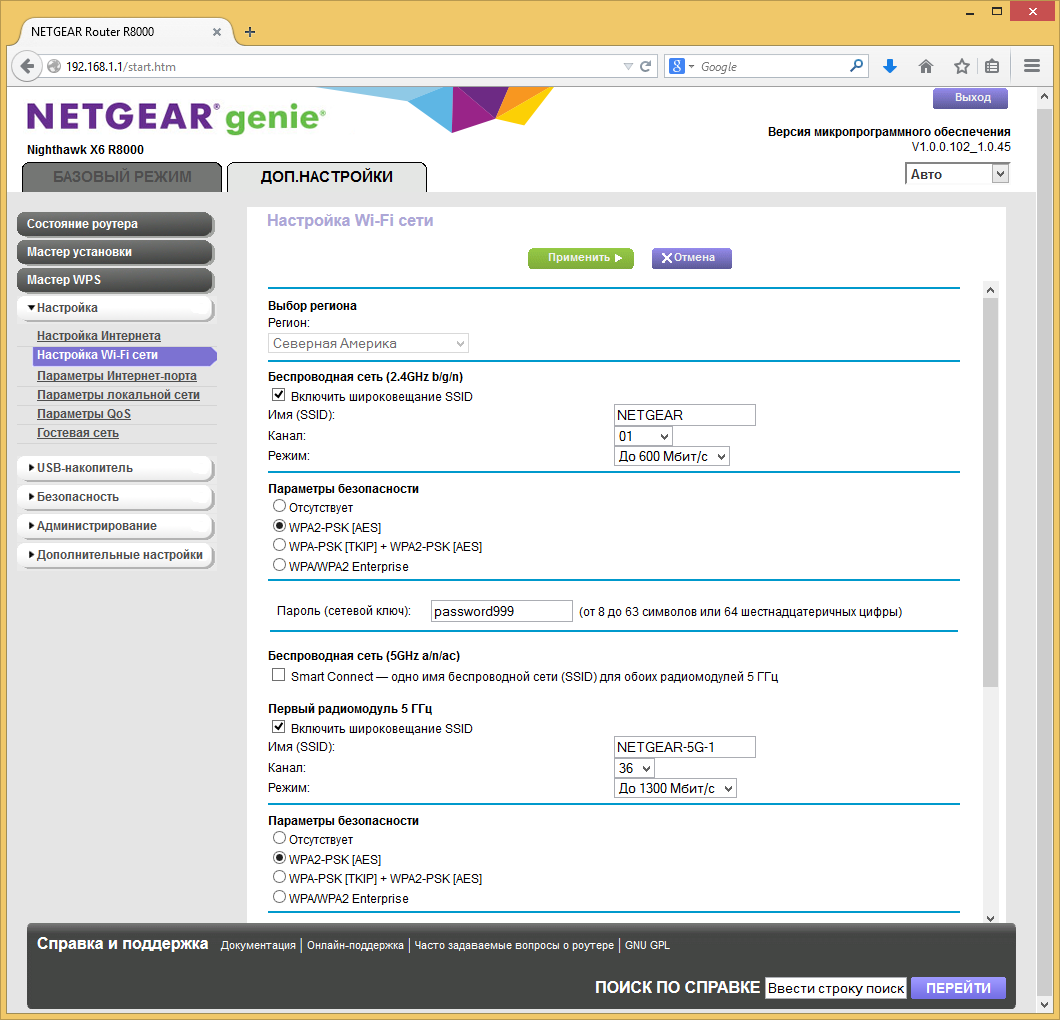Open the Онлайн-поддержка link
Screen dimensions: 1060x1020
point(355,946)
